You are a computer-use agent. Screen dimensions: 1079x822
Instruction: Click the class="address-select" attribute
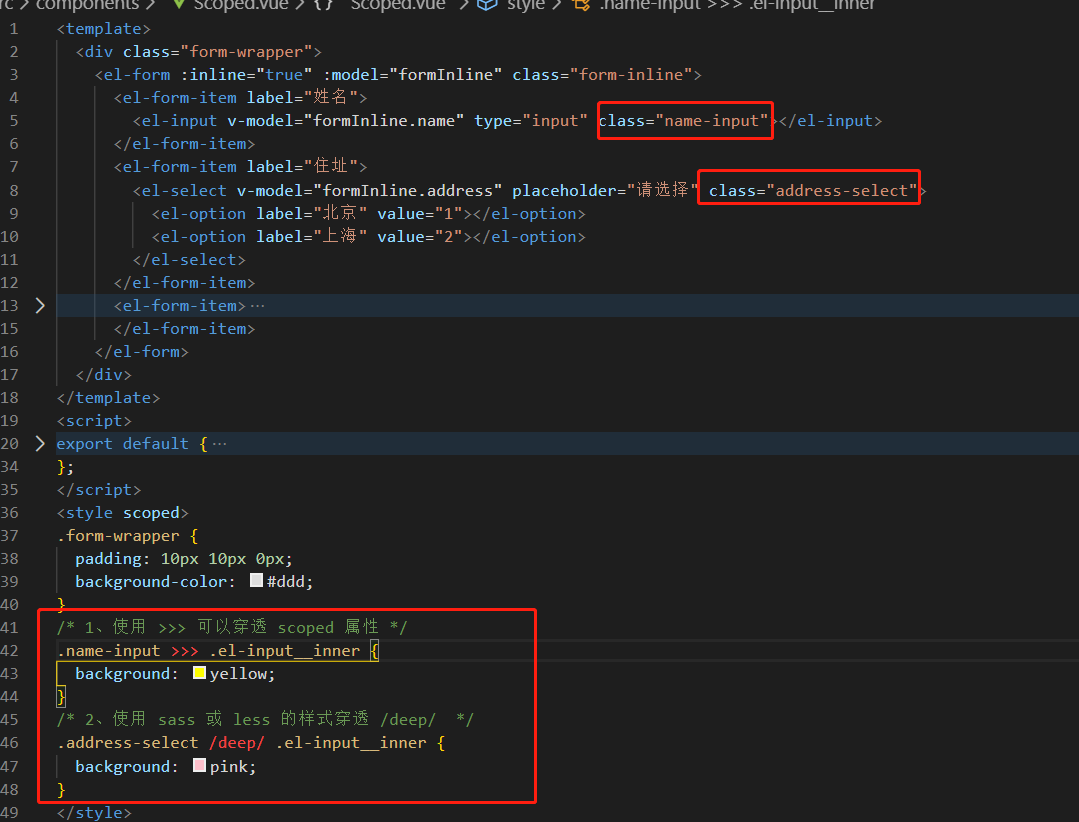(x=813, y=191)
